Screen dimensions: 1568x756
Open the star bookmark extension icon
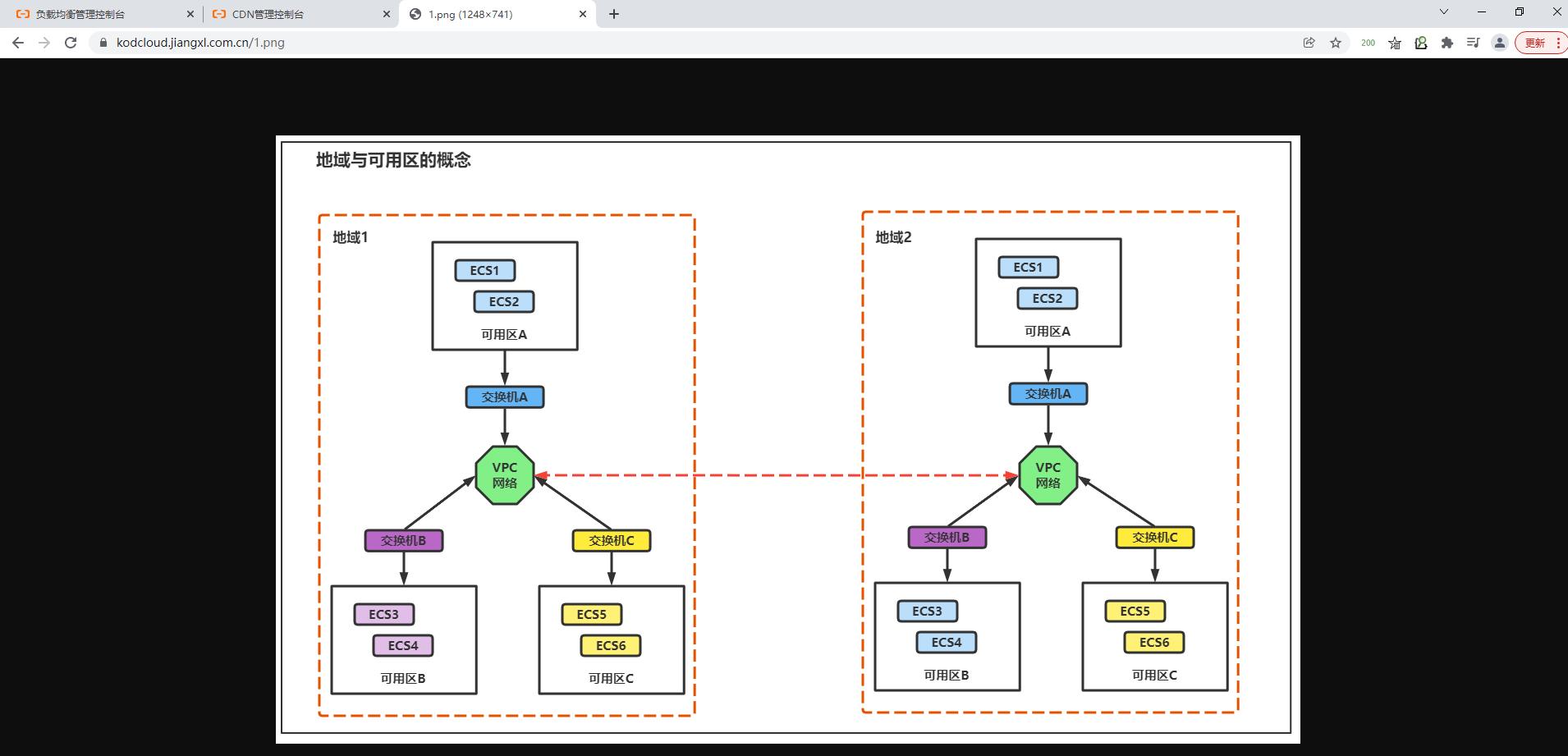[x=1395, y=43]
